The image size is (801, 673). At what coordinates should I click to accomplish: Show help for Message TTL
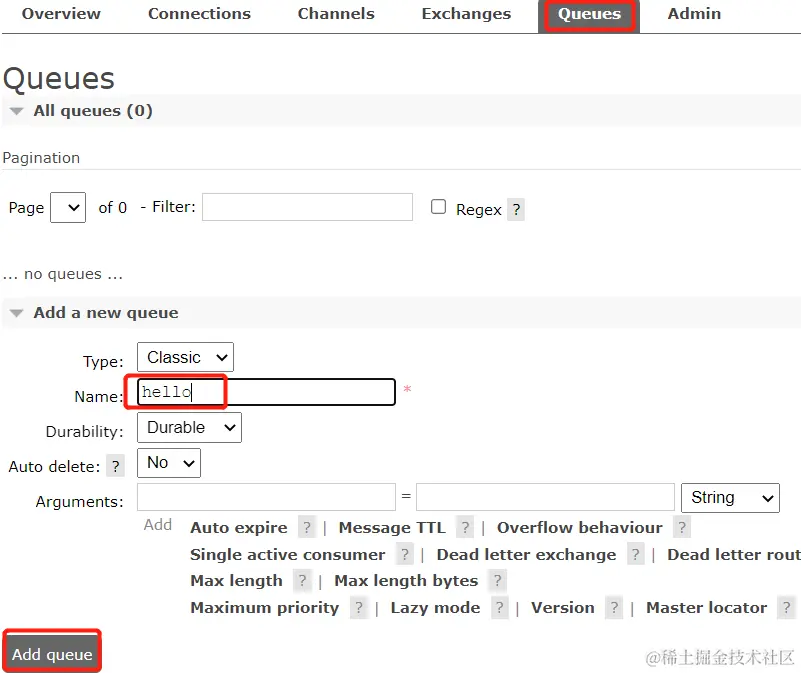coord(464,527)
